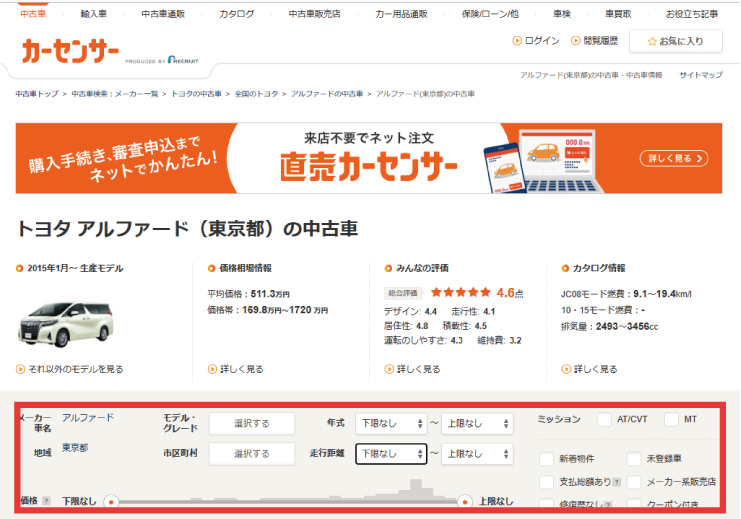
Task: Click the help icon next to 支払総額あり
Action: click(x=617, y=482)
